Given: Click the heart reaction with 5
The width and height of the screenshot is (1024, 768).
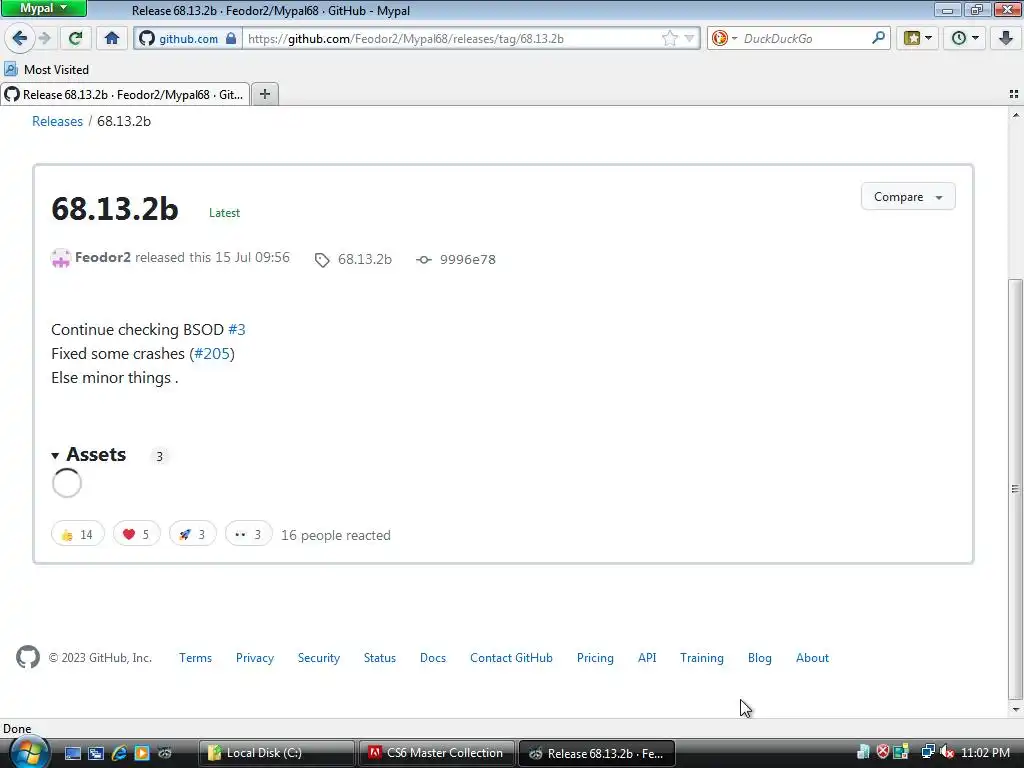Looking at the screenshot, I should pyautogui.click(x=136, y=534).
